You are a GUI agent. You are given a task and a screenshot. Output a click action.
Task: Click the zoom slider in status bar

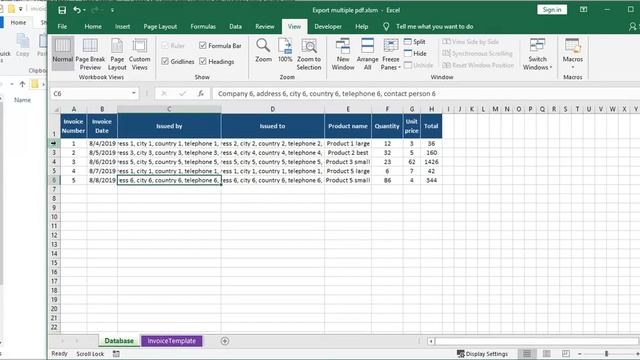(x=607, y=354)
